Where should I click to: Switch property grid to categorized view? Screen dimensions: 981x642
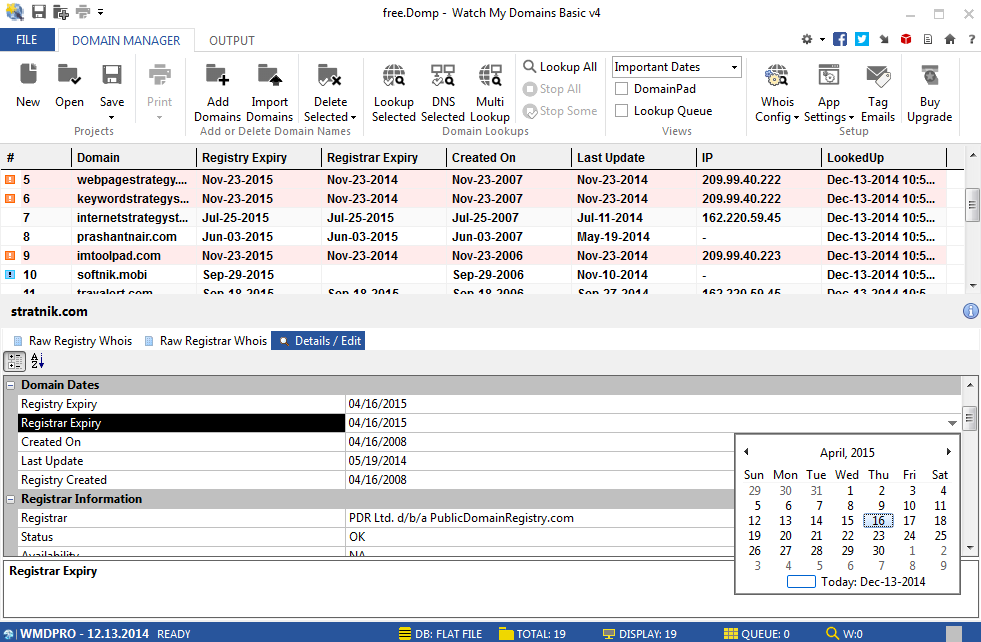pos(14,361)
